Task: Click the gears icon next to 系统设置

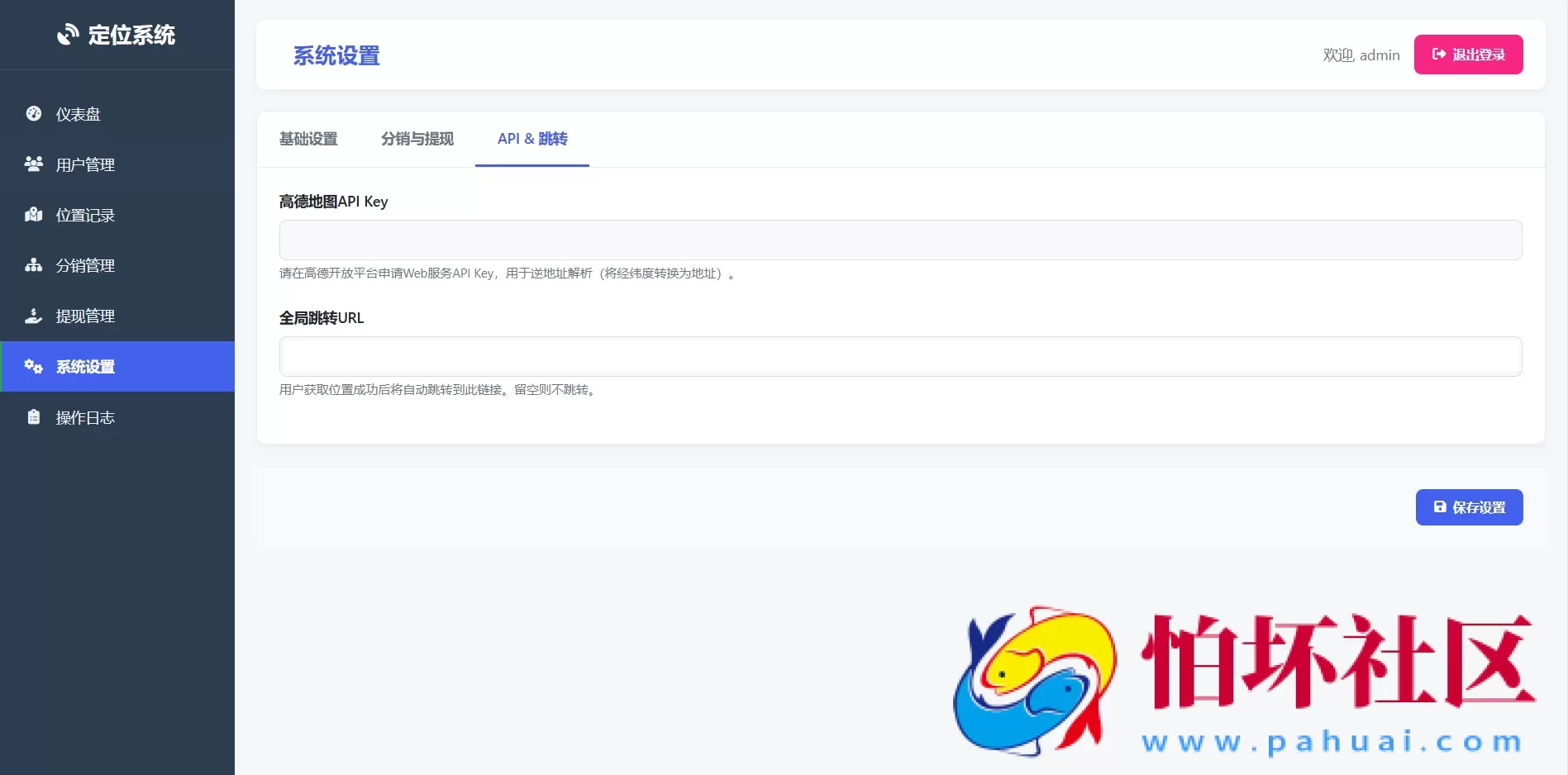Action: pyautogui.click(x=34, y=367)
